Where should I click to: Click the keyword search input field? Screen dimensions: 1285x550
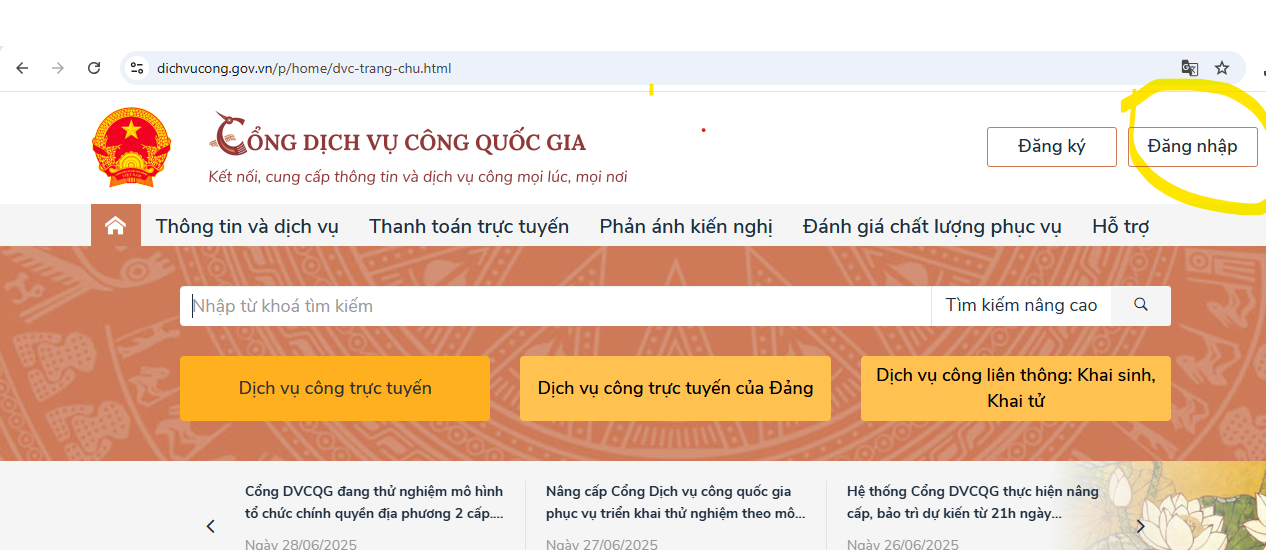555,305
